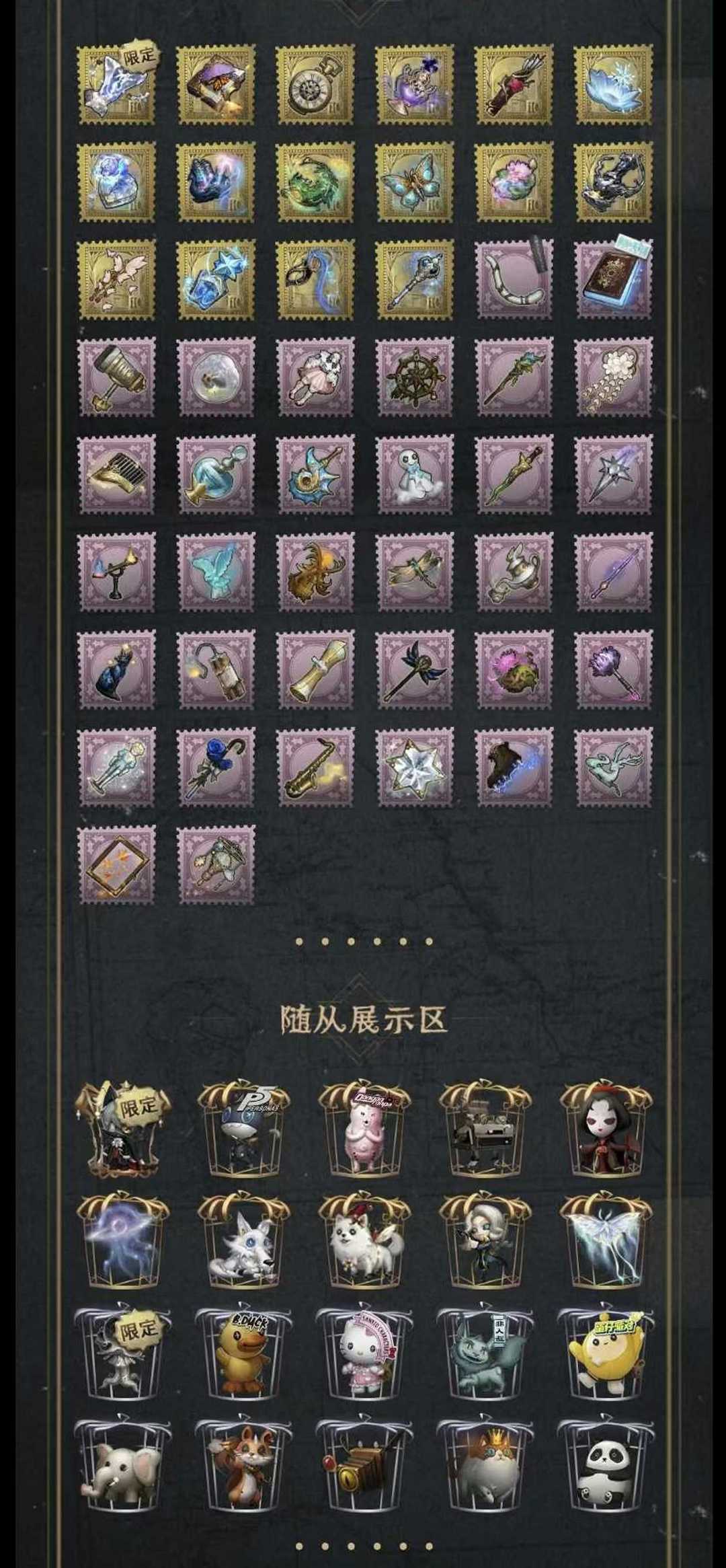Choose the blue rose umbrella stamp
Screen dimensions: 726x1568
point(216,768)
